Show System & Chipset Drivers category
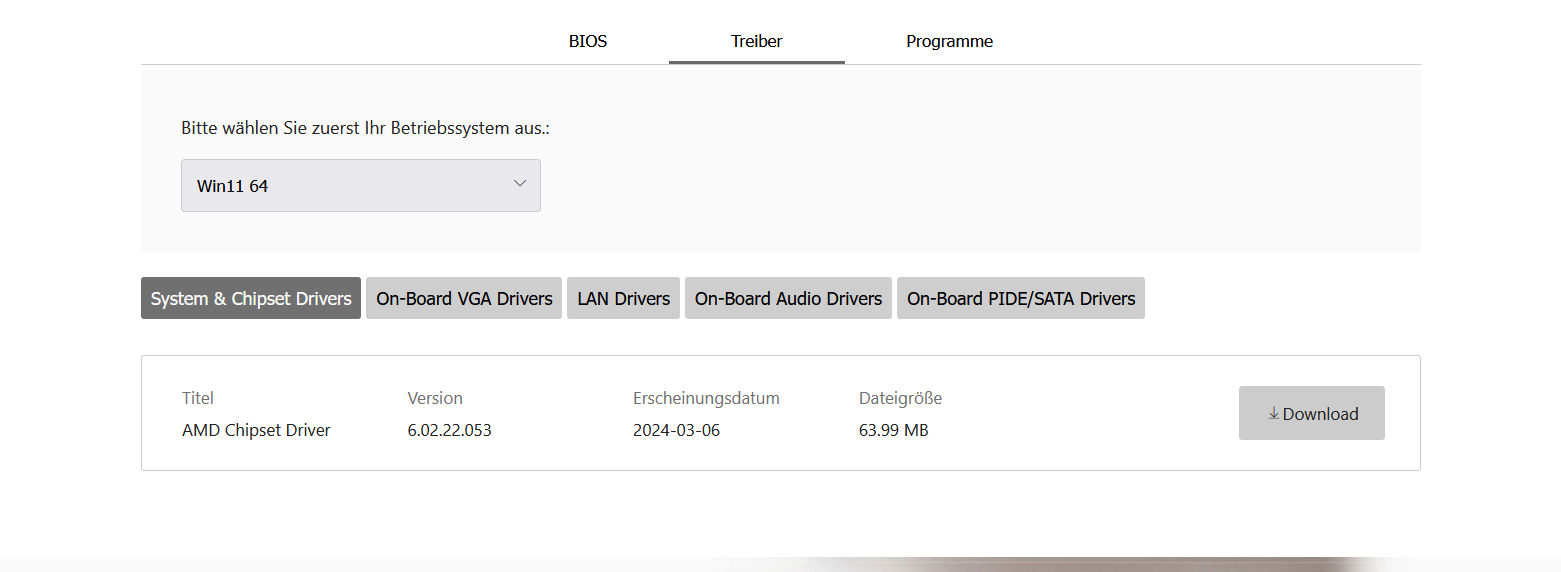The image size is (1561, 572). pyautogui.click(x=251, y=299)
